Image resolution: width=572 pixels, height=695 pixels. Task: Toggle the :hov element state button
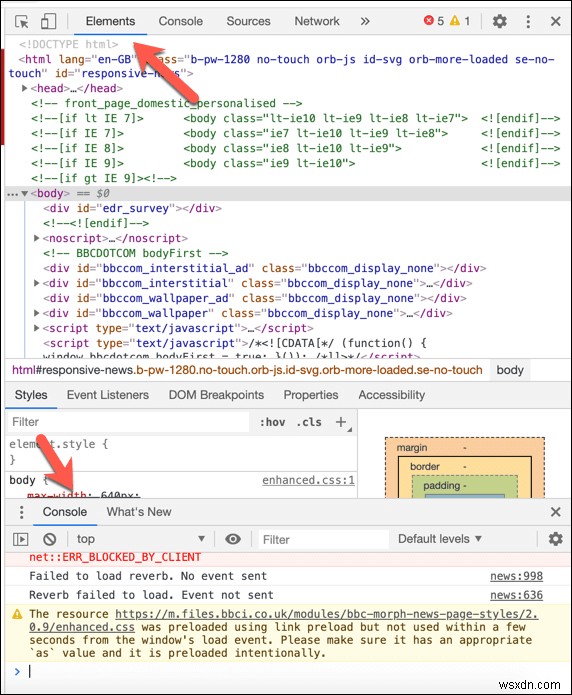[272, 422]
